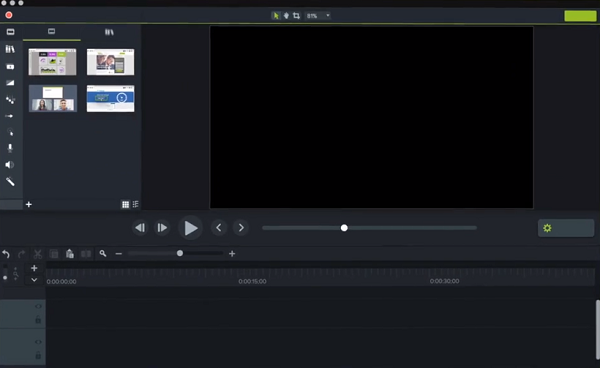The width and height of the screenshot is (600, 368).
Task: Click the green Share button
Action: coord(580,16)
